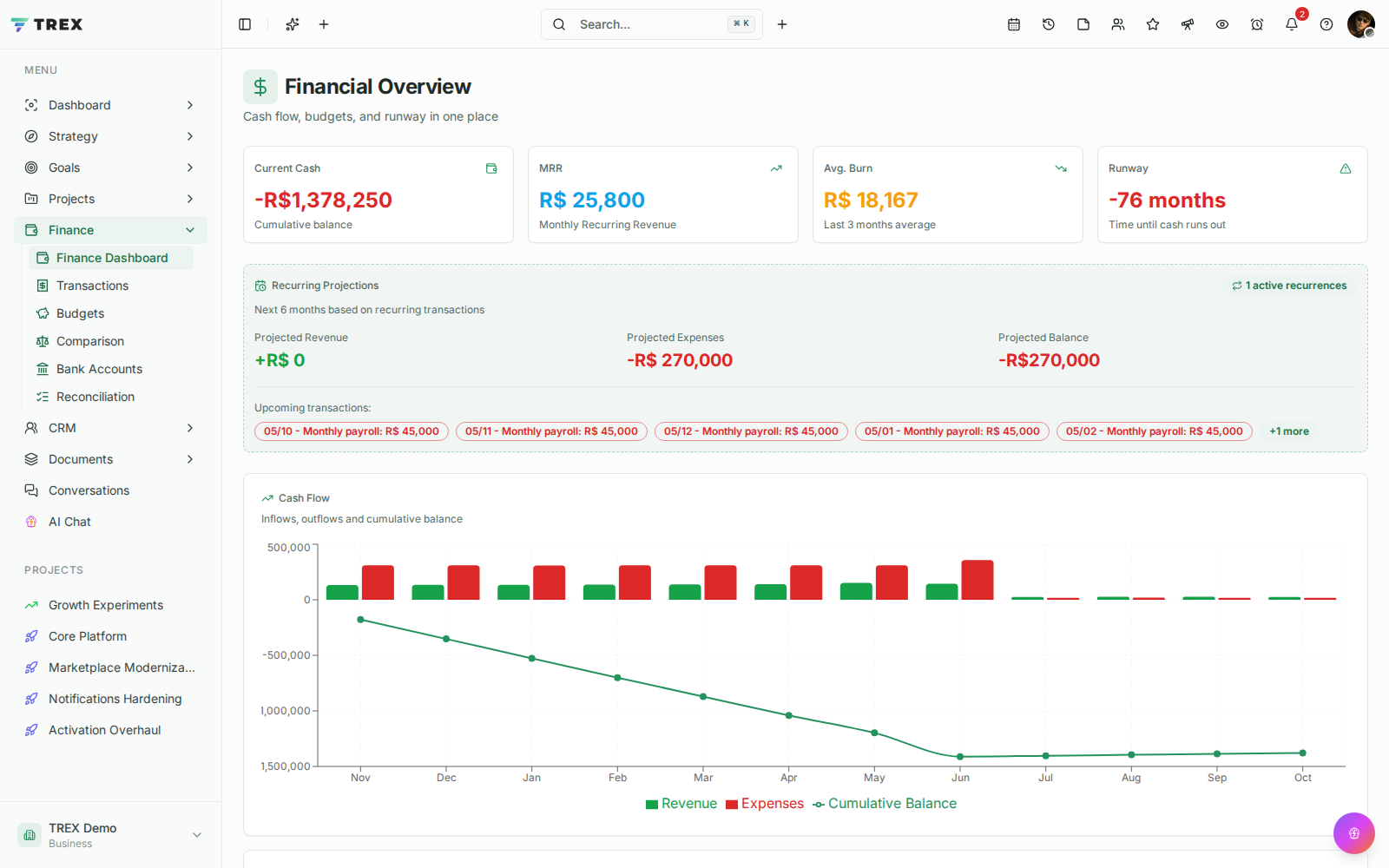Click the 1 active recurrences badge
The image size is (1389, 868).
coord(1289,286)
